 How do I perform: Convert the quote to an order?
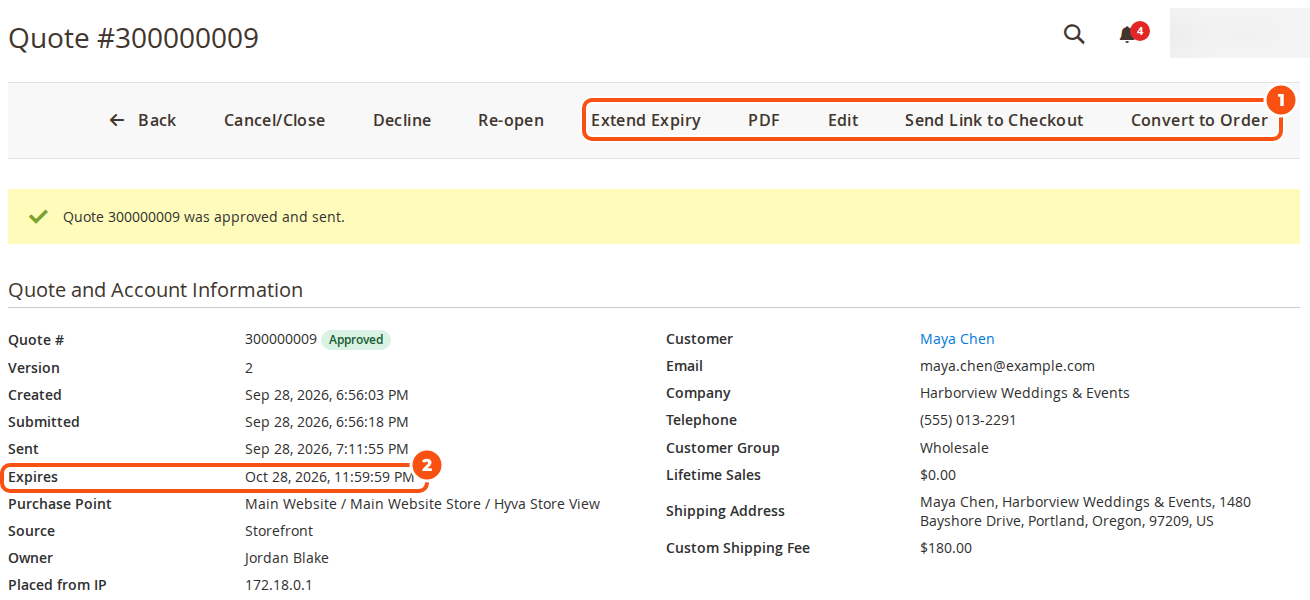[x=1199, y=120]
